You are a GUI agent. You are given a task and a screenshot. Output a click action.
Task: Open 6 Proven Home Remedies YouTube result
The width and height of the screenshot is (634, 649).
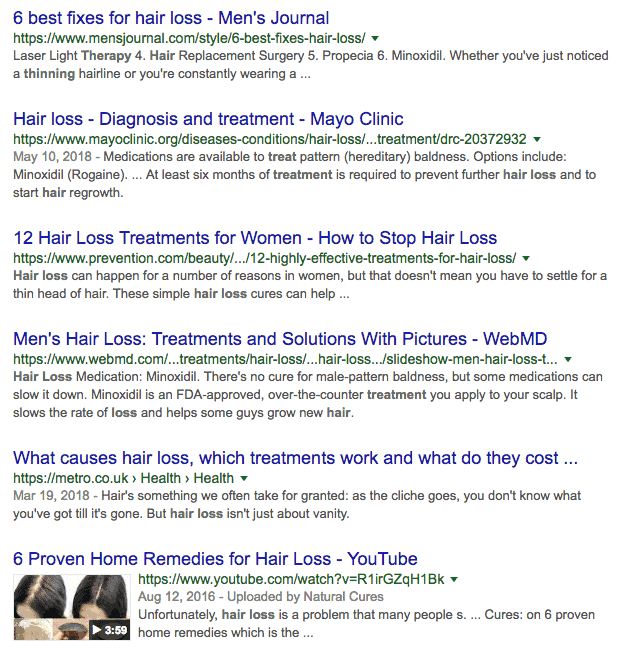[x=215, y=559]
